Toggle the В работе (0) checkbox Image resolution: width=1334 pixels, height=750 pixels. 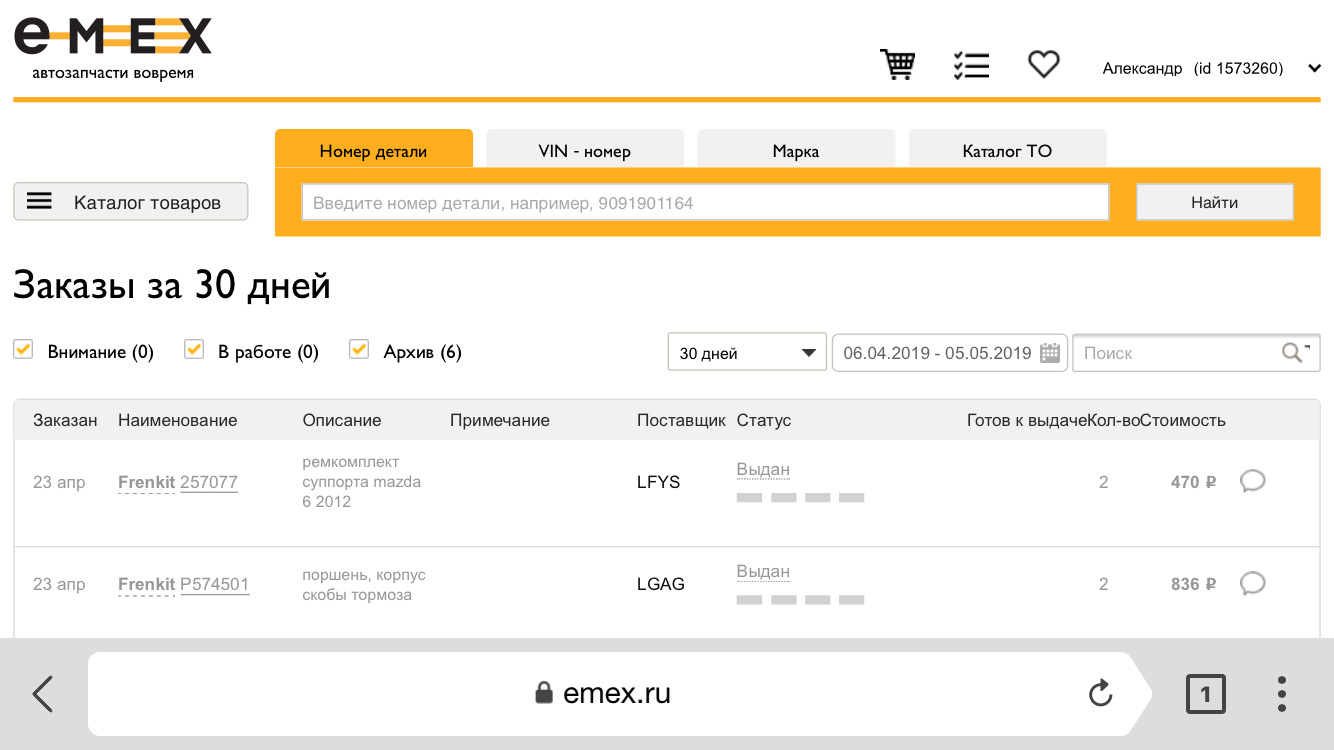point(194,349)
